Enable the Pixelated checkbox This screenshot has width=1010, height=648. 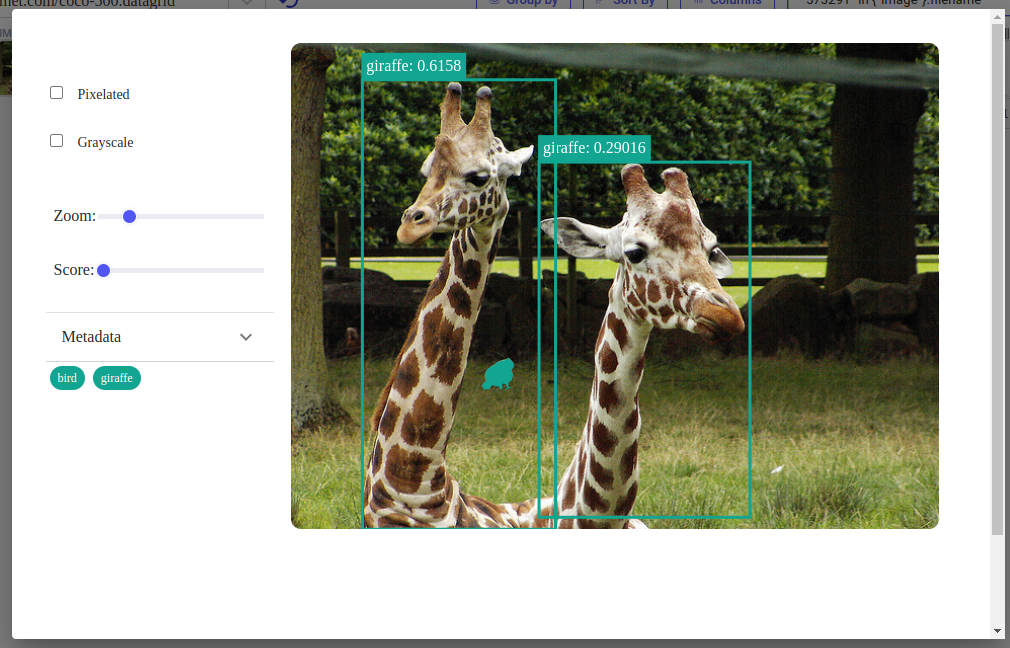[x=57, y=93]
